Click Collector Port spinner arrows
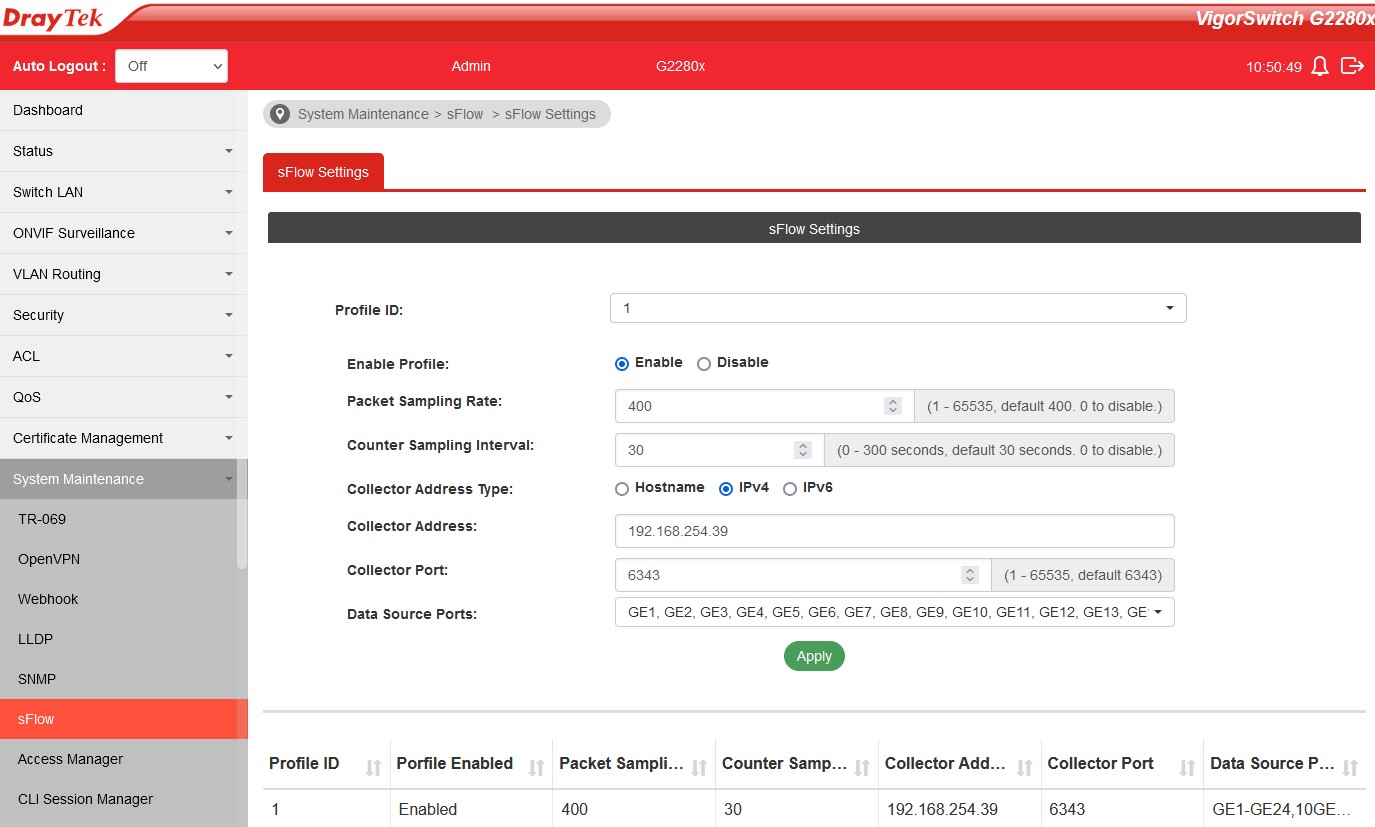The height and width of the screenshot is (827, 1375). click(969, 575)
